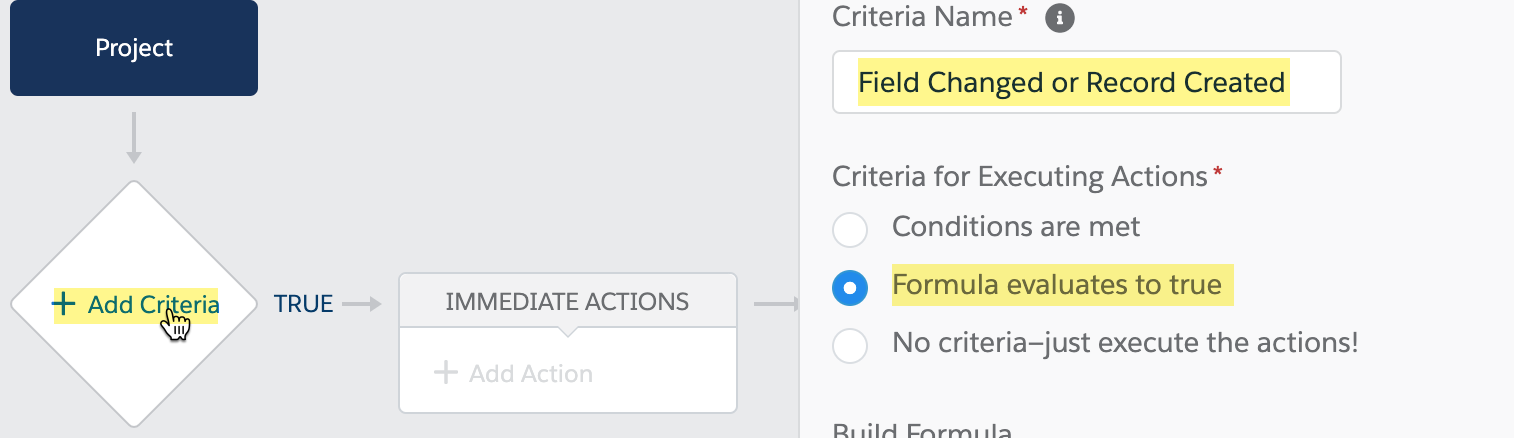
Task: Click the notch pointer under IMMEDIATE ACTIONS header
Action: (x=567, y=330)
